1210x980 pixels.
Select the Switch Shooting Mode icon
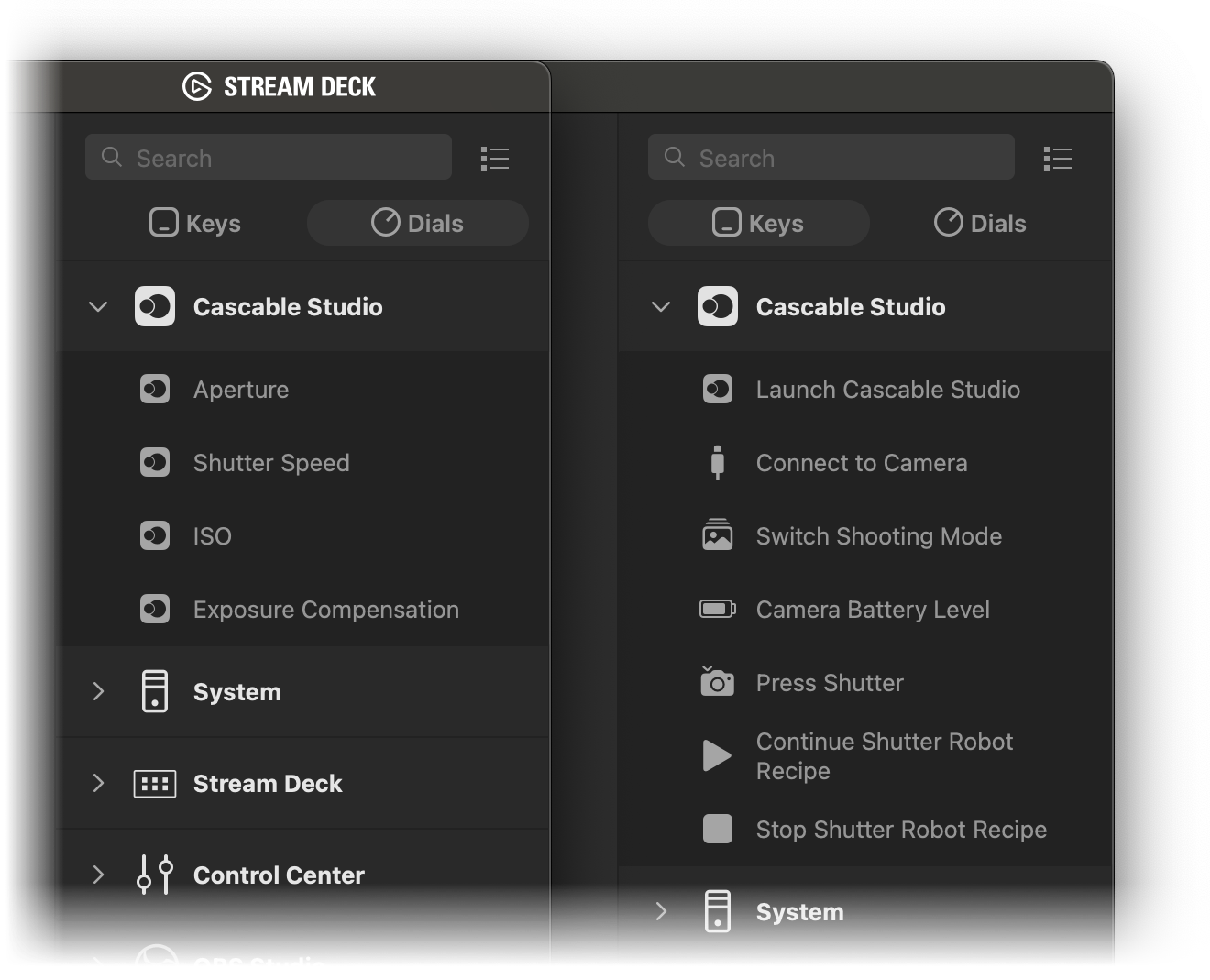point(717,536)
